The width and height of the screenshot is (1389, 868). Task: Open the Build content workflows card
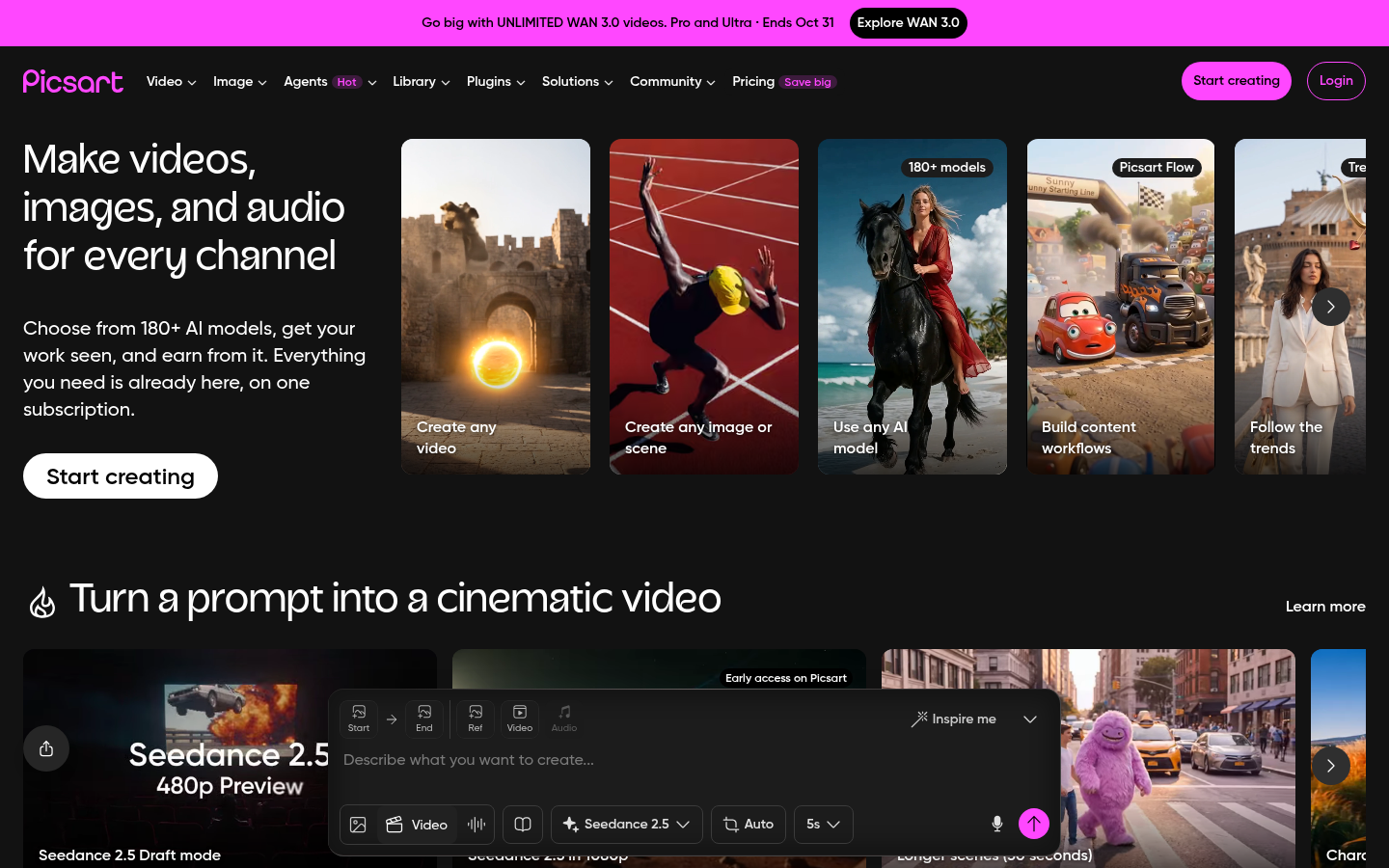[1121, 307]
